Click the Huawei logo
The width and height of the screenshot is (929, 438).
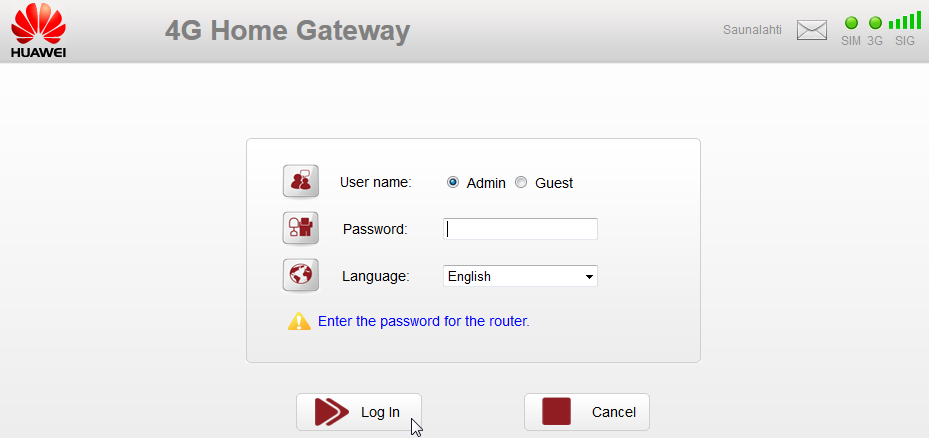click(38, 30)
